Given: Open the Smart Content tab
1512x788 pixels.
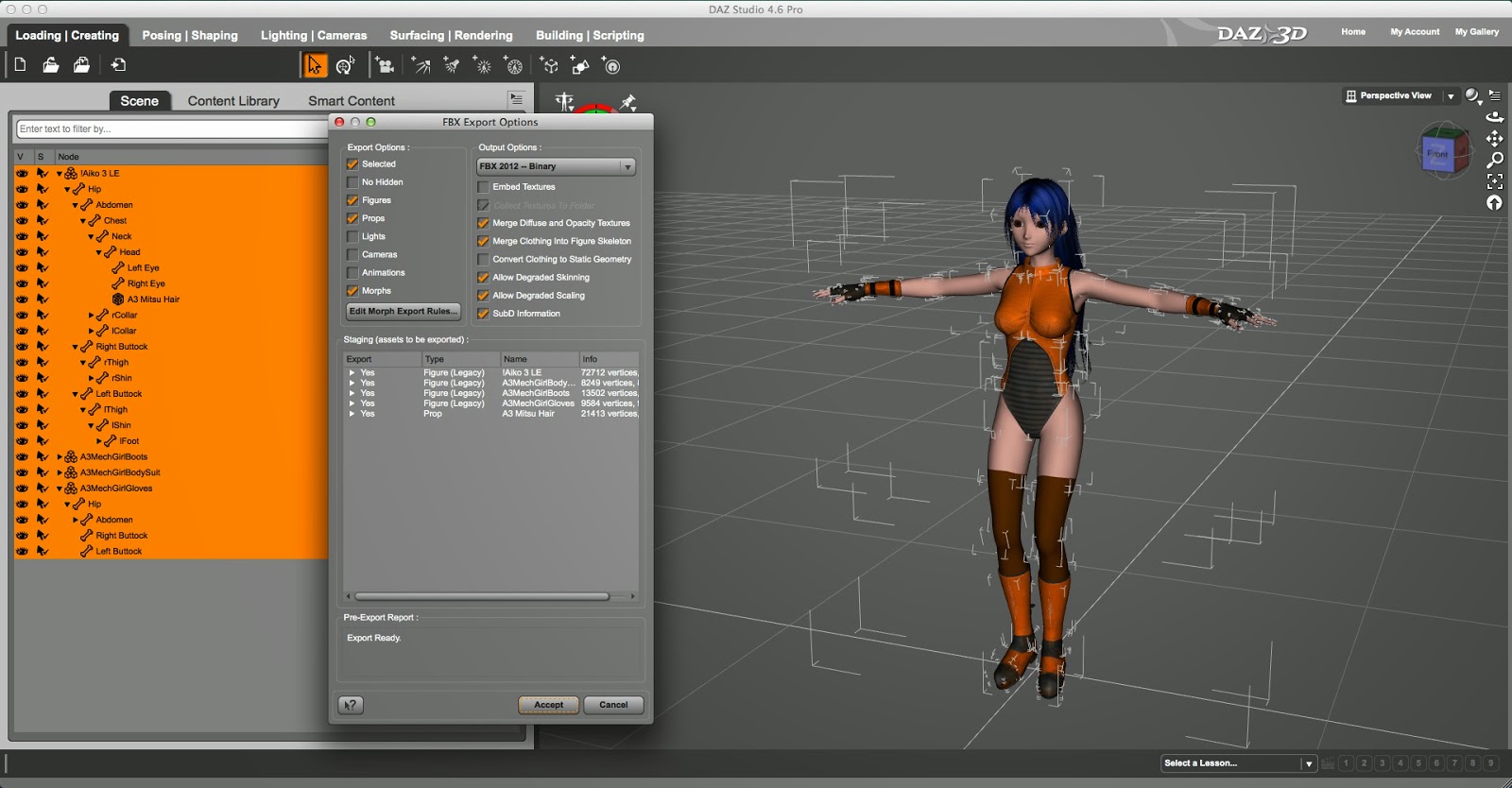Looking at the screenshot, I should pyautogui.click(x=352, y=101).
